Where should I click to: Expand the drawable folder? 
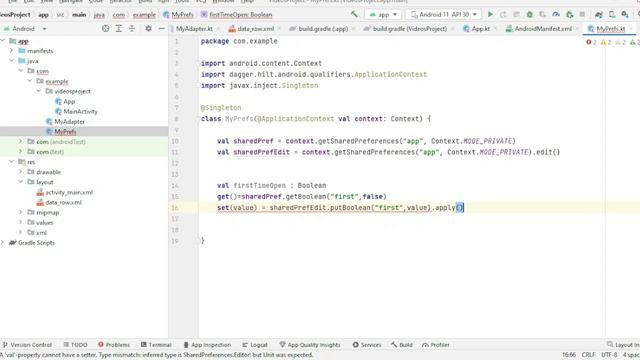point(20,171)
